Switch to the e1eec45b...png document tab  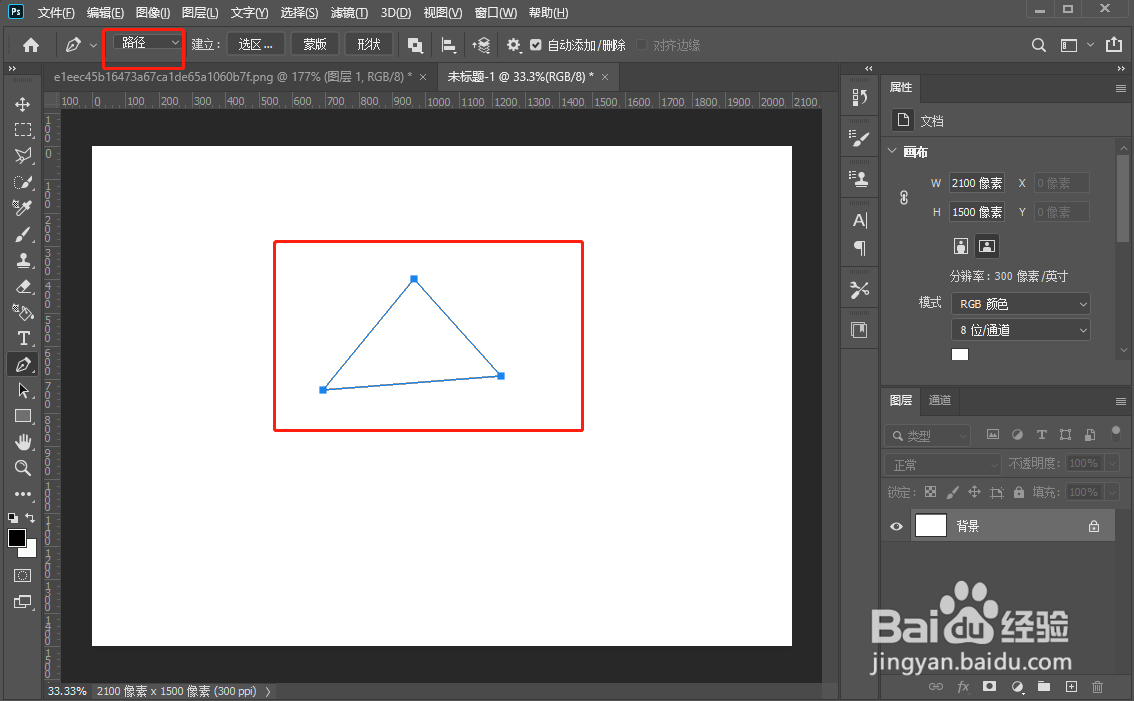click(232, 77)
